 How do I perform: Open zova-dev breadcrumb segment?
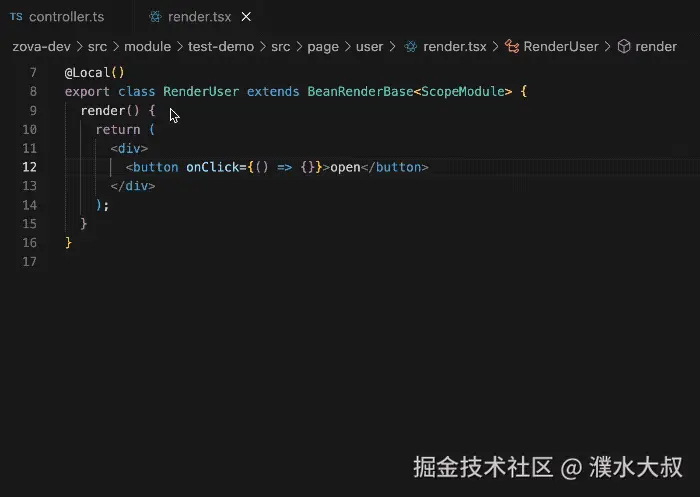pyautogui.click(x=42, y=46)
